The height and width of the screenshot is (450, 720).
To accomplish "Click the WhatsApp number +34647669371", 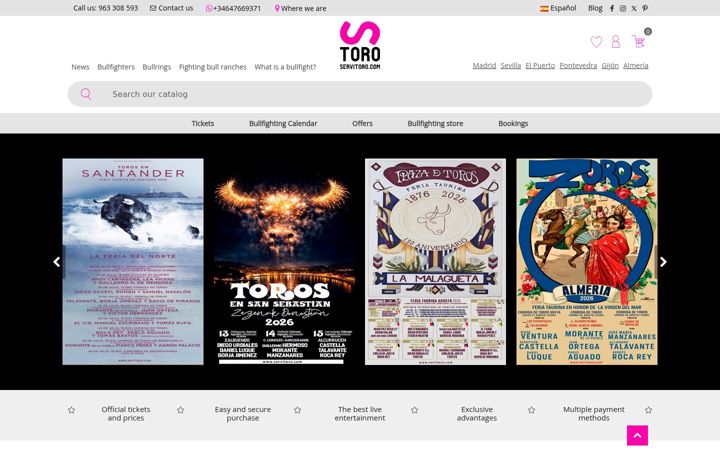I will (234, 8).
